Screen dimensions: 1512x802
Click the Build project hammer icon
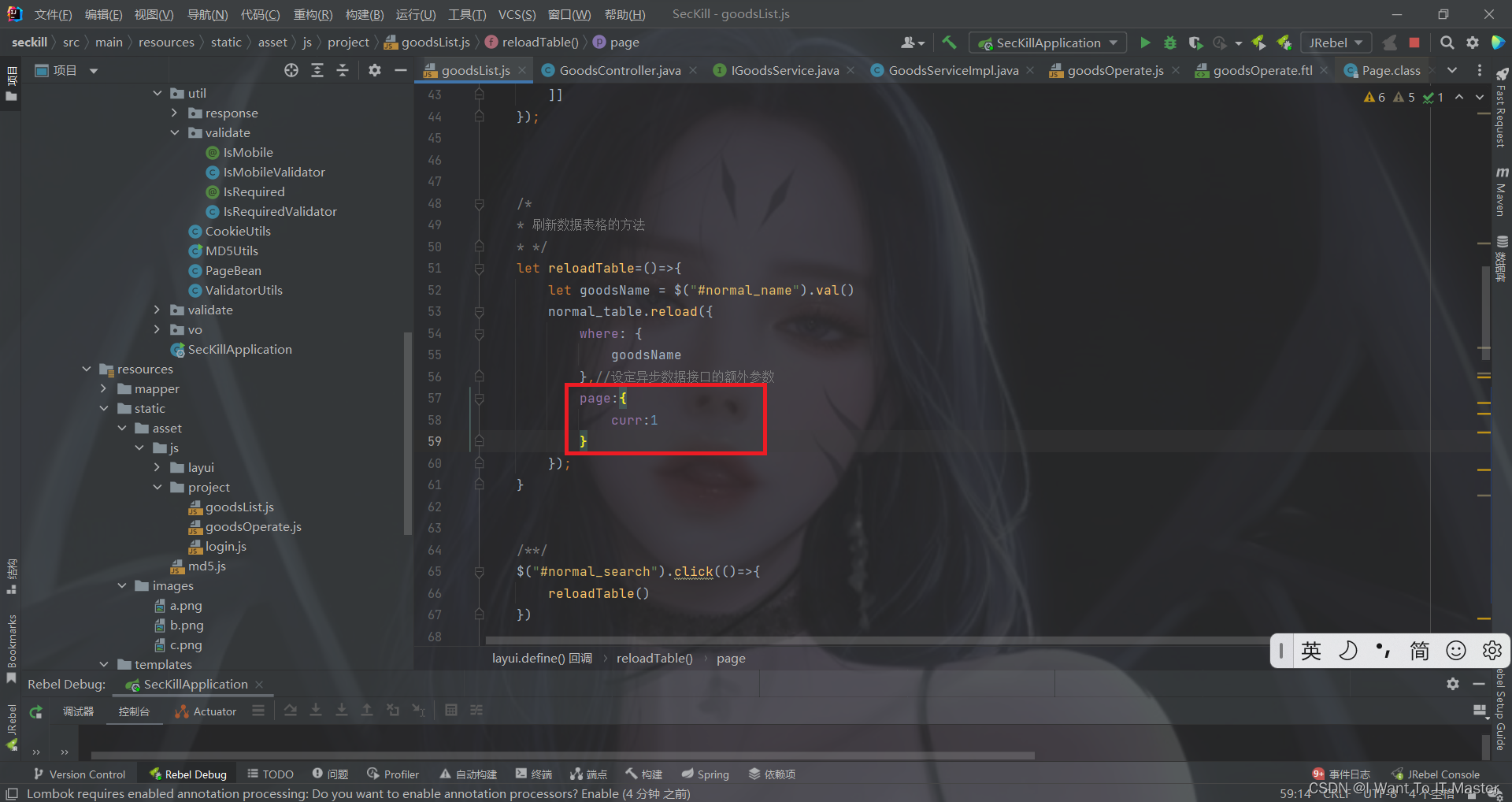tap(949, 43)
